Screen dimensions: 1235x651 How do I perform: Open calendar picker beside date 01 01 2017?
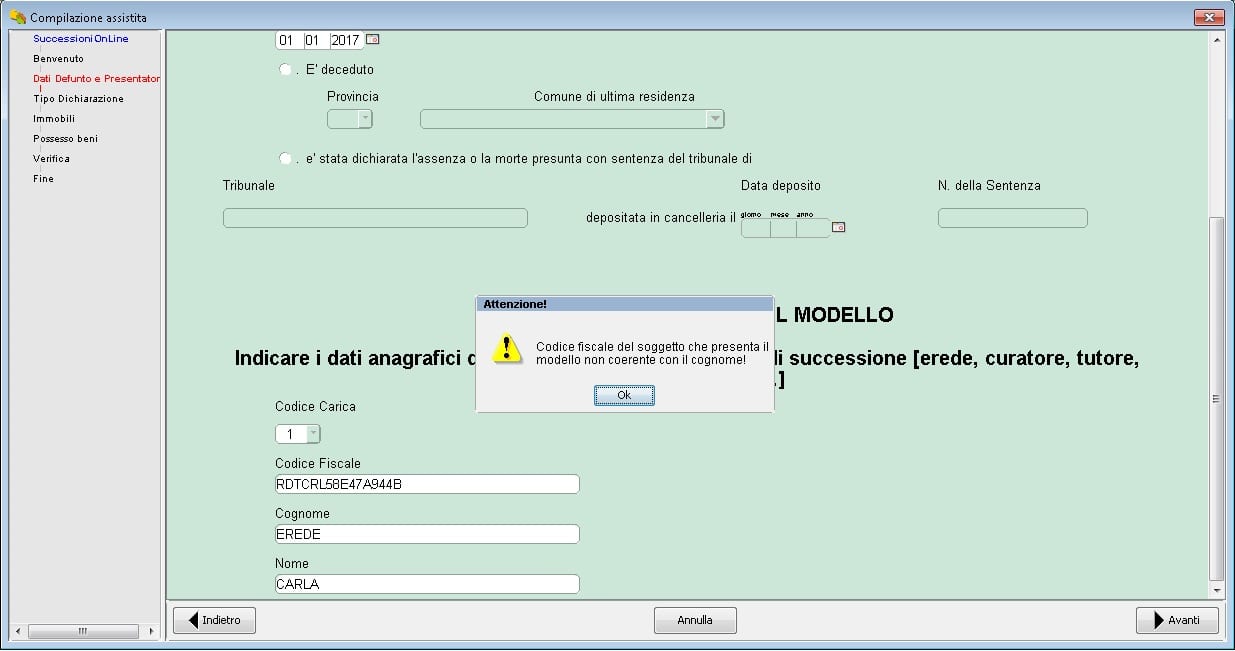coord(372,40)
